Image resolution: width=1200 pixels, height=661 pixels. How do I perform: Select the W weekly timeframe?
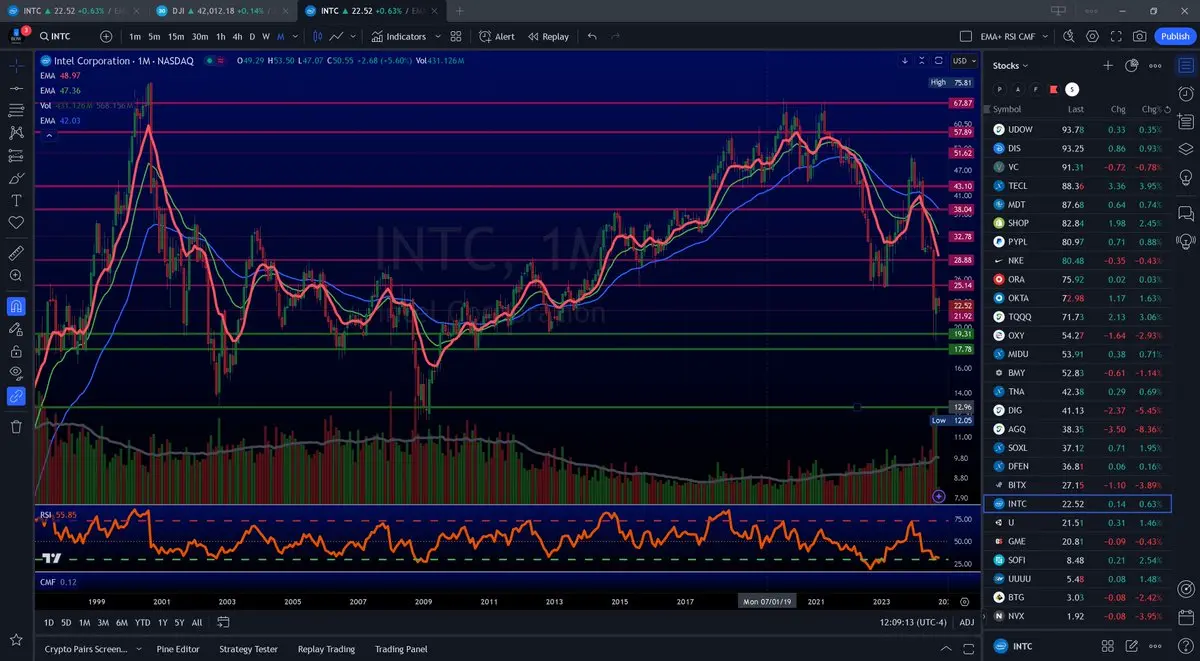(x=266, y=36)
